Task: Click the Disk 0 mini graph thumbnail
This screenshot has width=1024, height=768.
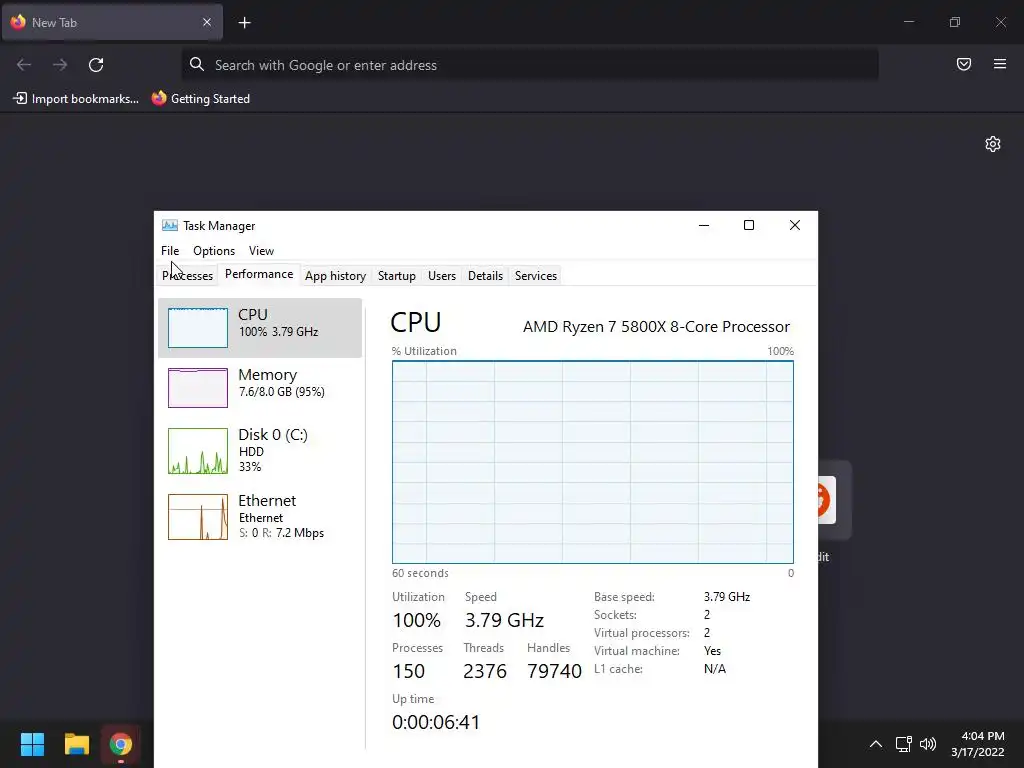Action: (198, 451)
